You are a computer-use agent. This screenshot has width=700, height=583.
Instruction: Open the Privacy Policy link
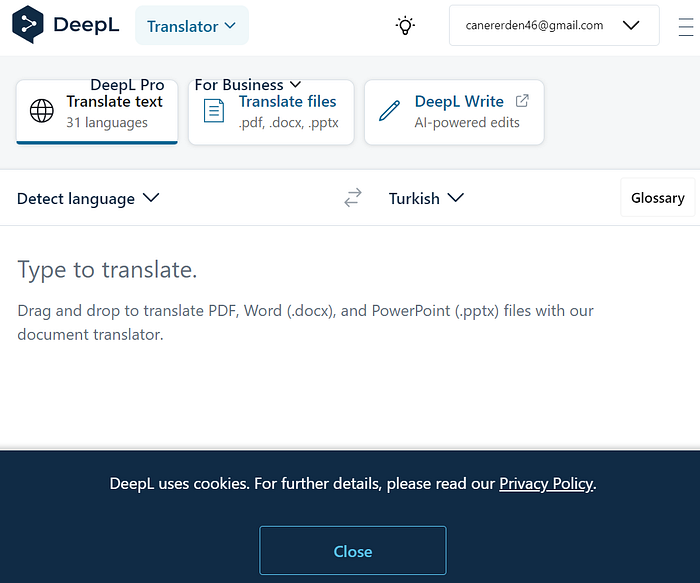coord(546,483)
